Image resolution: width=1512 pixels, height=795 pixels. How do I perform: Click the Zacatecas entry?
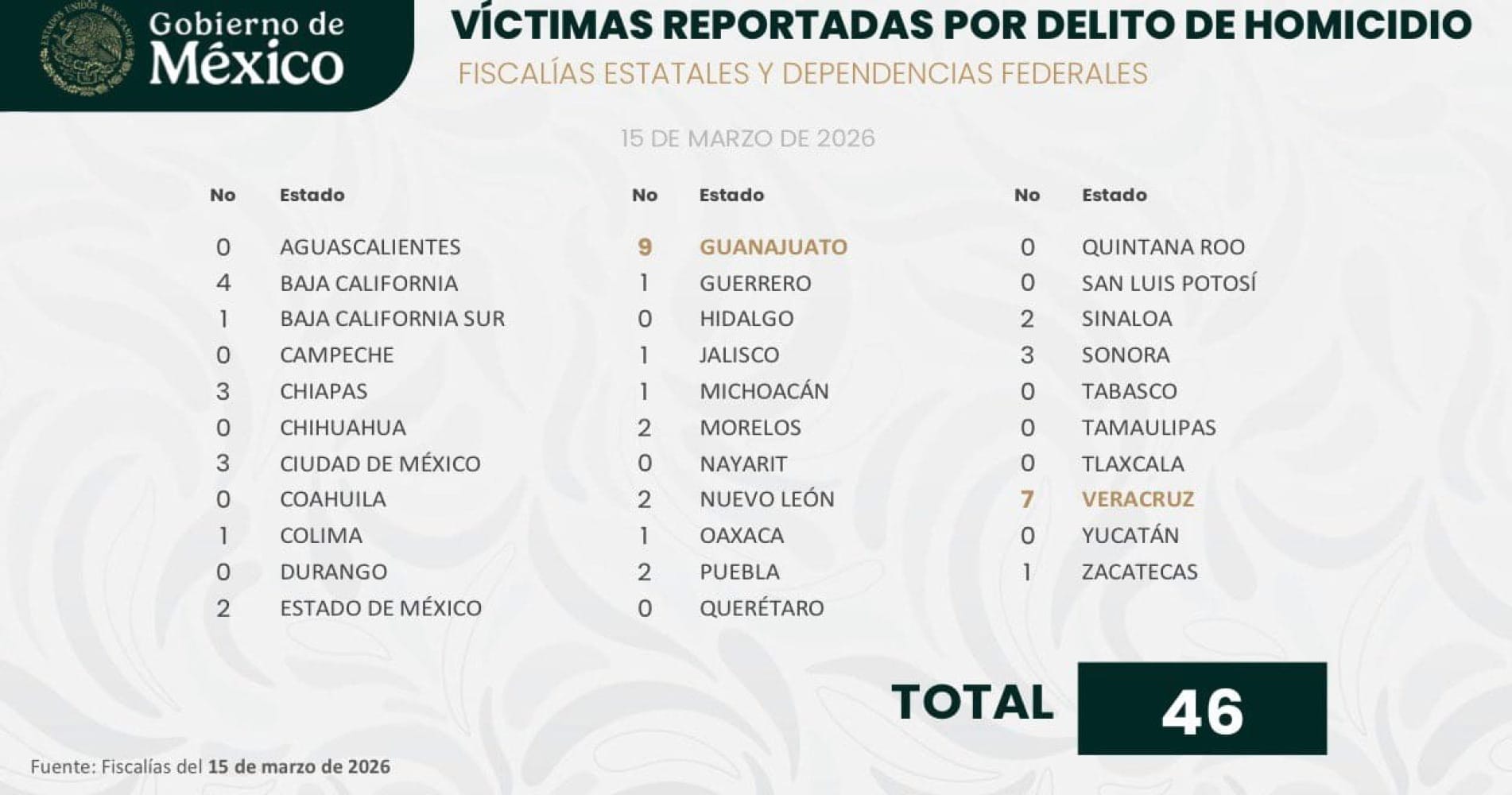click(1139, 572)
